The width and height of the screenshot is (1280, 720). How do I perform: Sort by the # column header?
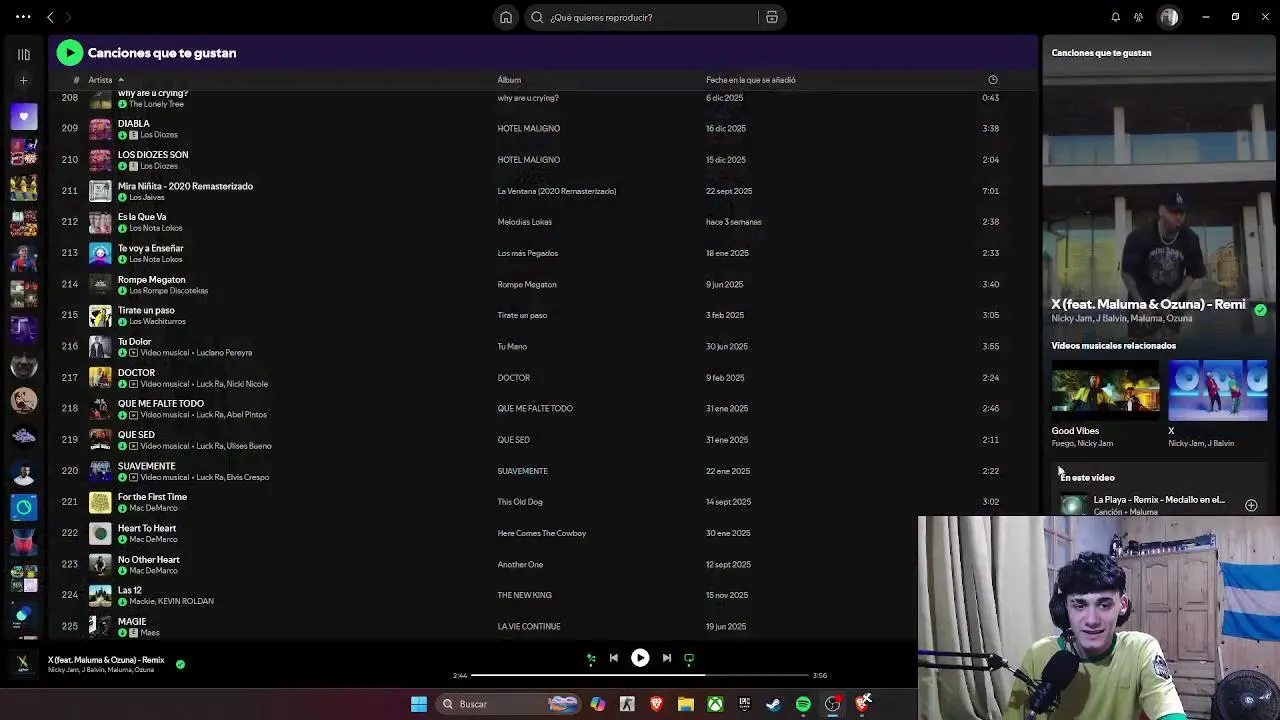76,80
